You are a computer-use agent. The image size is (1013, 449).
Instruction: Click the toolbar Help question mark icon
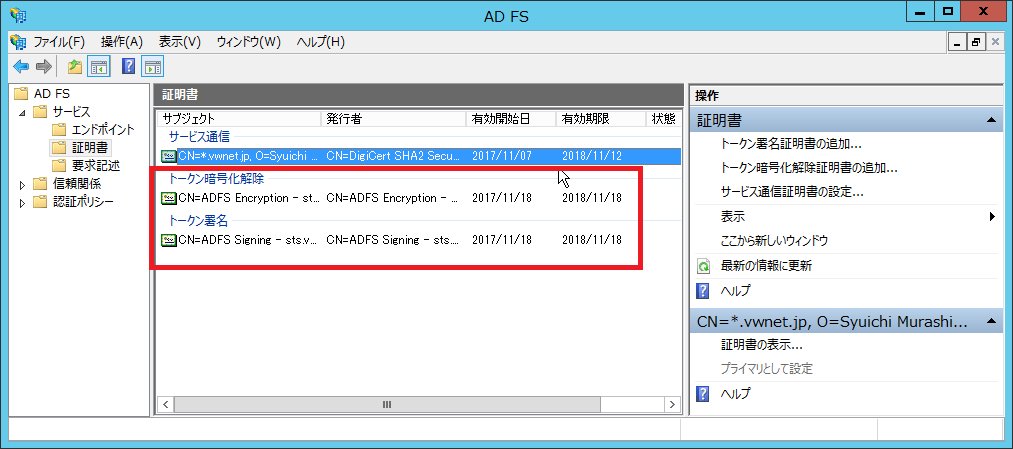point(129,66)
